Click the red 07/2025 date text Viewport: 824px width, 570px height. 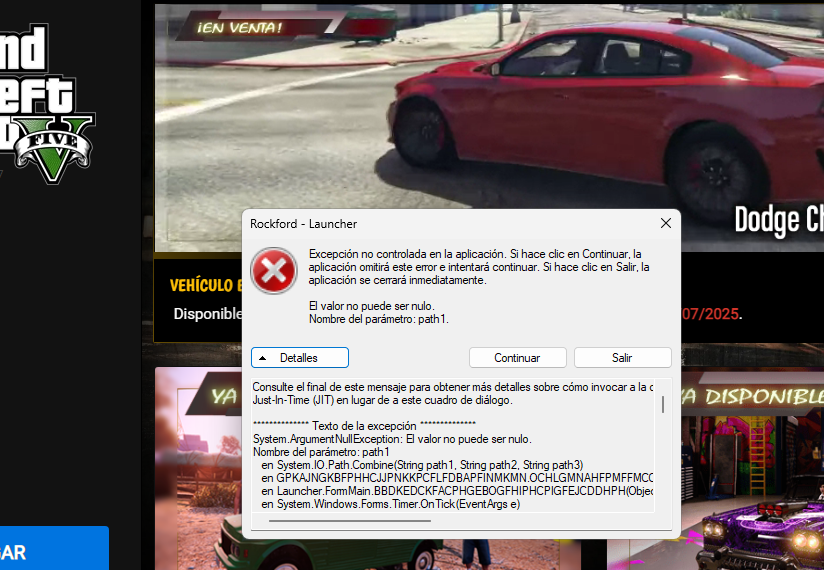[x=710, y=313]
